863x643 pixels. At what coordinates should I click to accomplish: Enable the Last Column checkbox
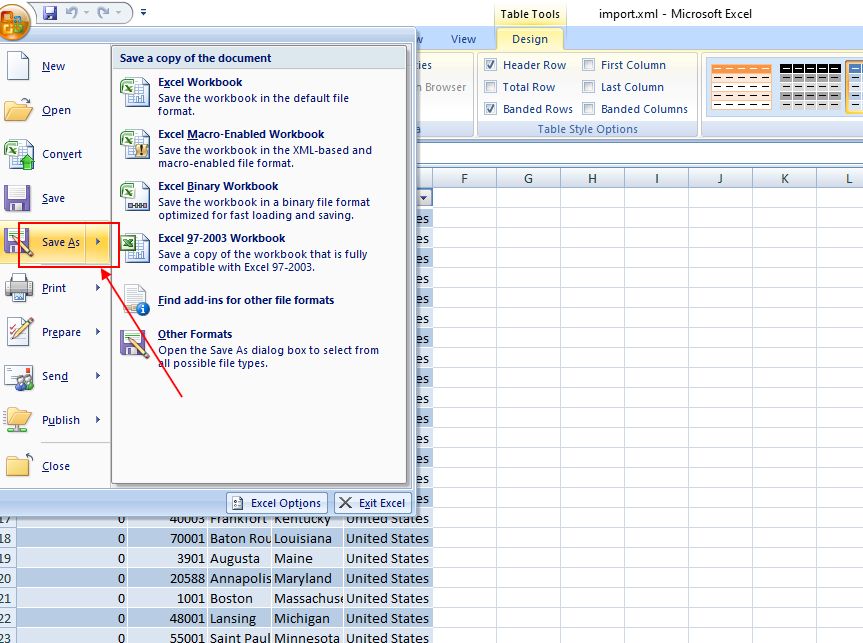tap(588, 87)
